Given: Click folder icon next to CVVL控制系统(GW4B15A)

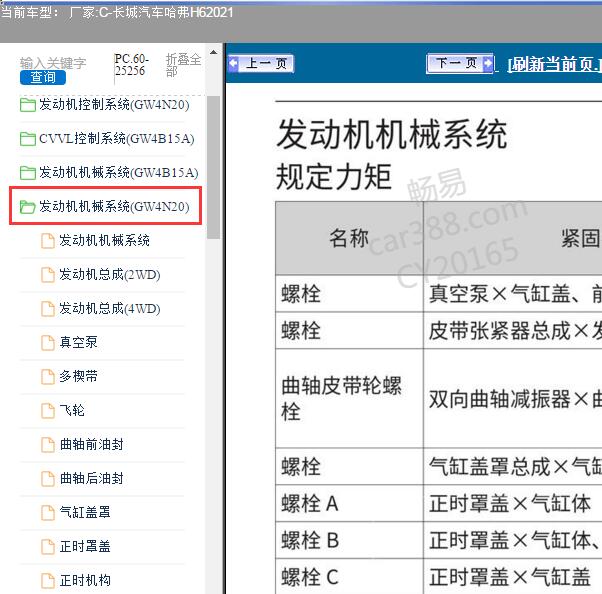Looking at the screenshot, I should (28, 139).
